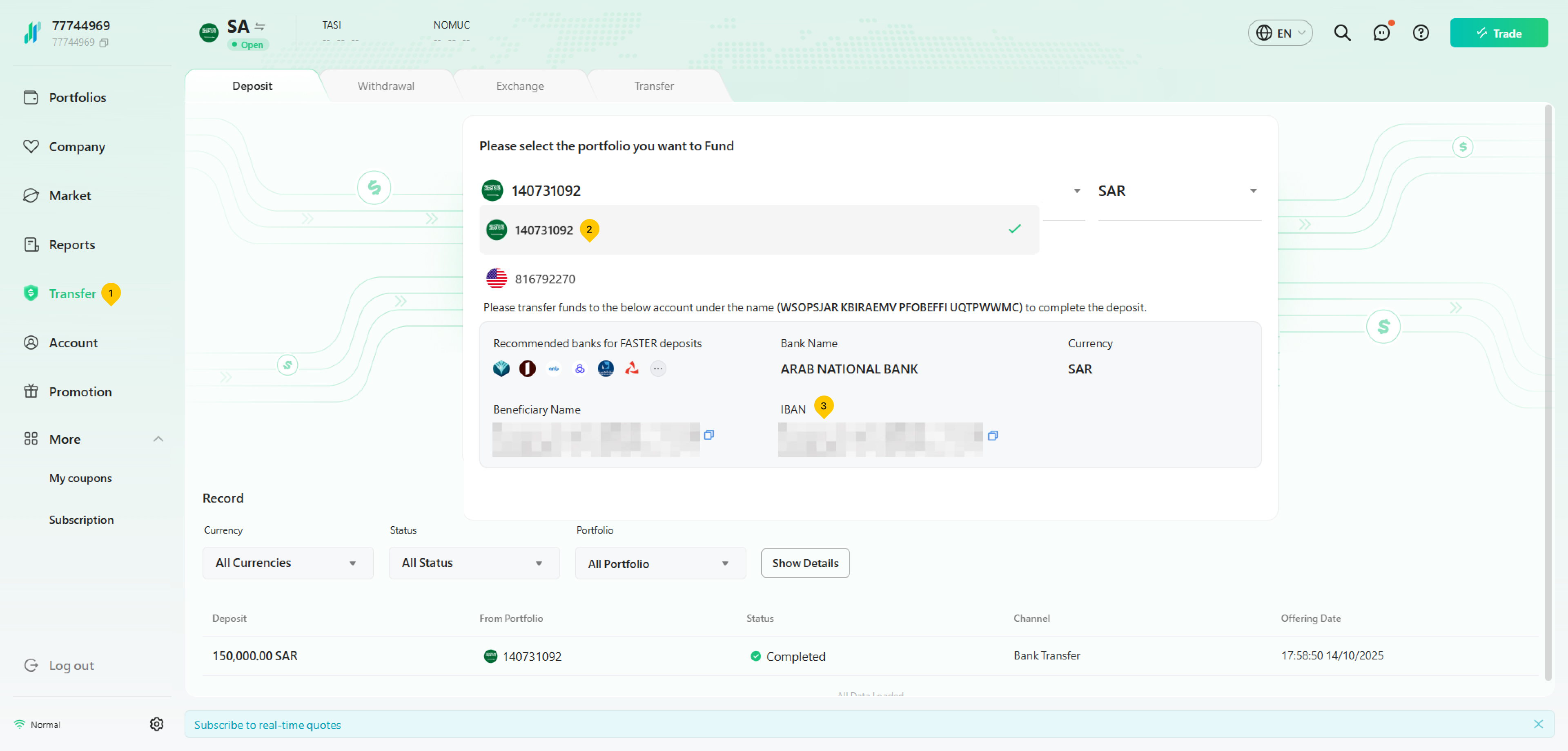Viewport: 1568px width, 751px height.
Task: Click the search magnifier icon
Action: coord(1342,33)
